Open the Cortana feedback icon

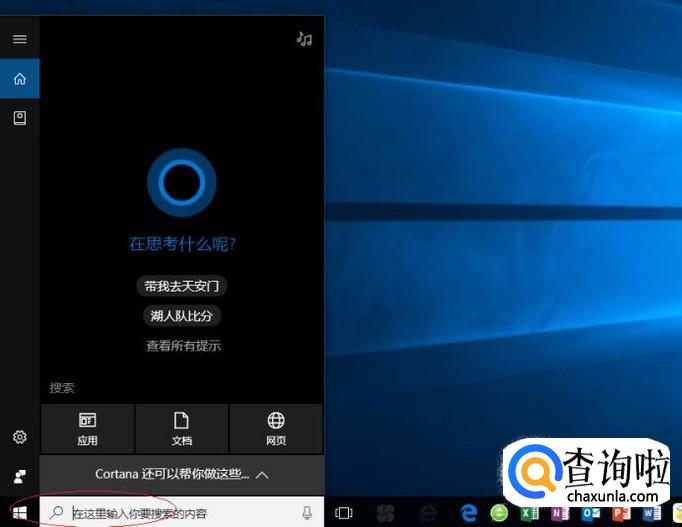coord(20,477)
